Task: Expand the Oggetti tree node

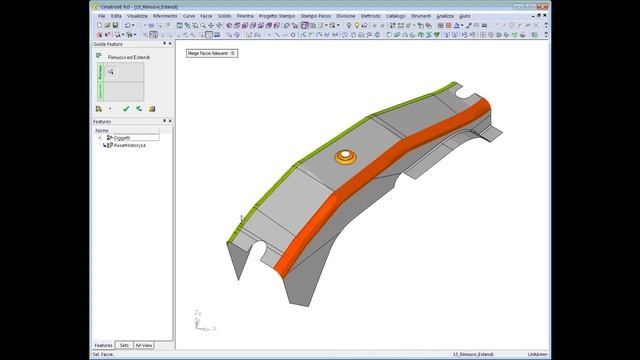Action: [x=100, y=138]
